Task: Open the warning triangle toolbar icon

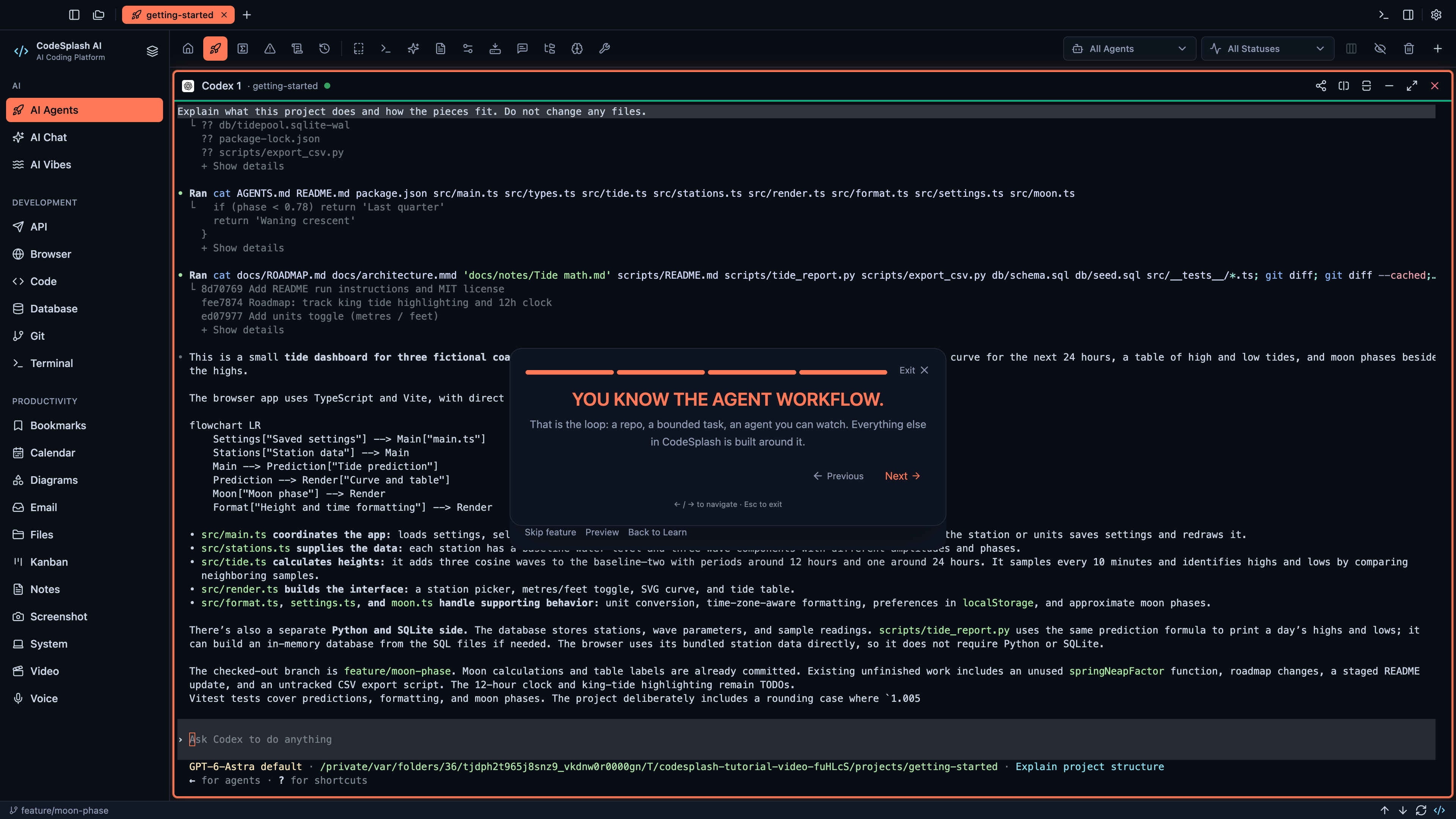Action: pos(270,49)
